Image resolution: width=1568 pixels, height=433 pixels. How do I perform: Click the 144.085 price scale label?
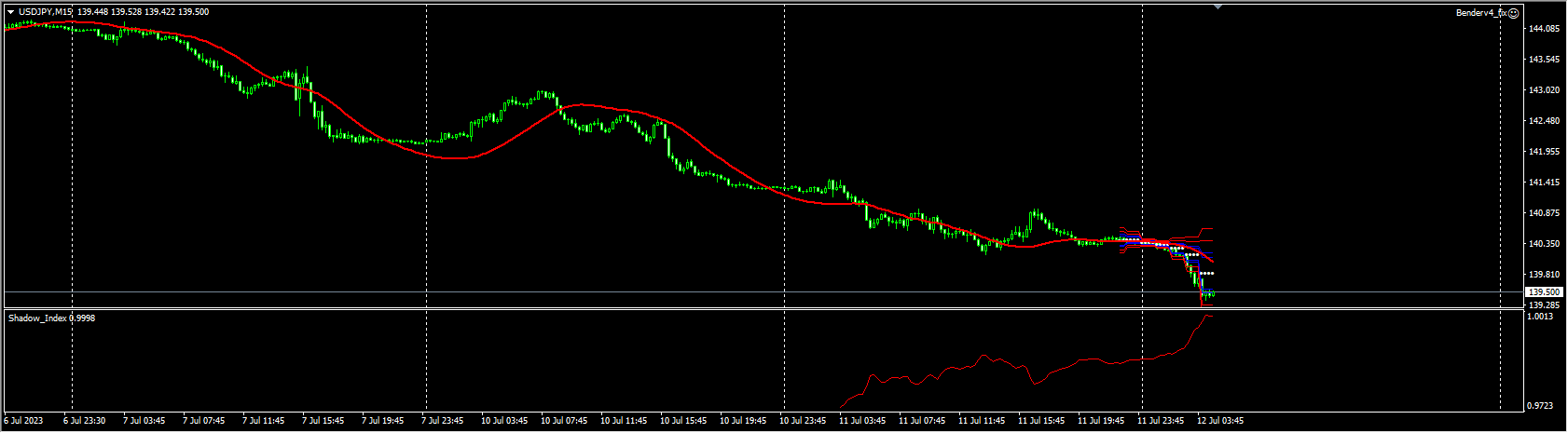coord(1545,29)
